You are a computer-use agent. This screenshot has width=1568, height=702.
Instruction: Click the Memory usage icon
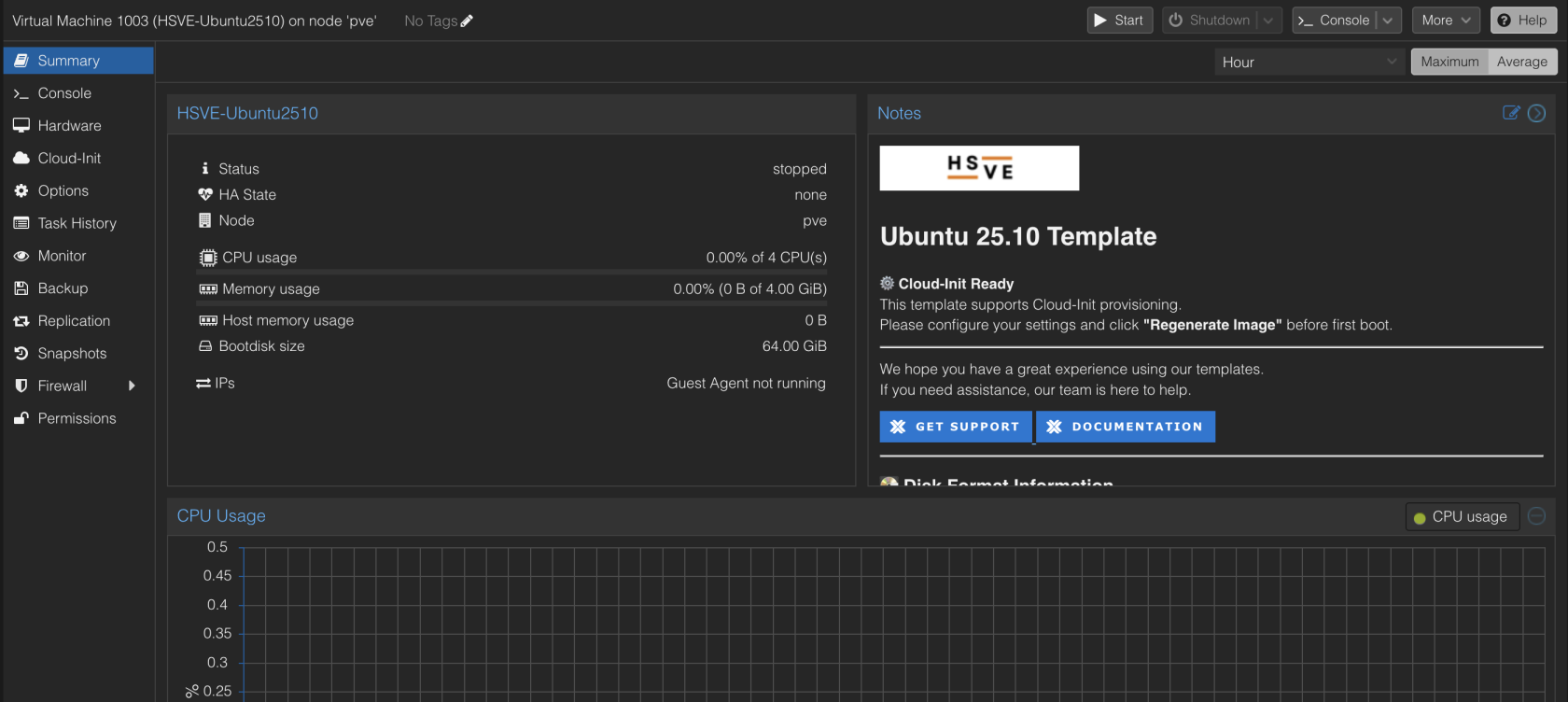pos(208,289)
